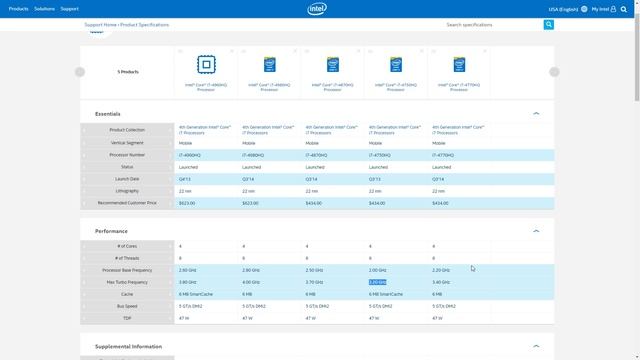Click the highlighted 3.20 GHz turbo value
The width and height of the screenshot is (640, 360).
(378, 282)
